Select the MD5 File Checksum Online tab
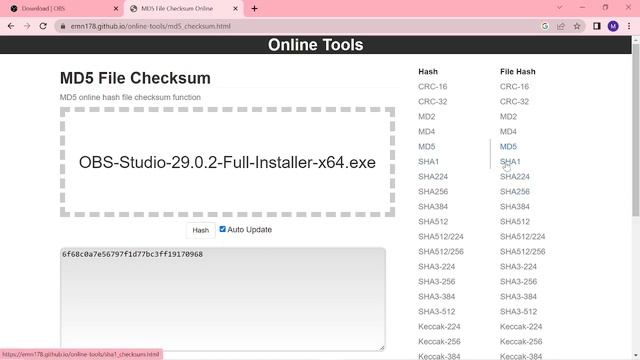 click(184, 8)
